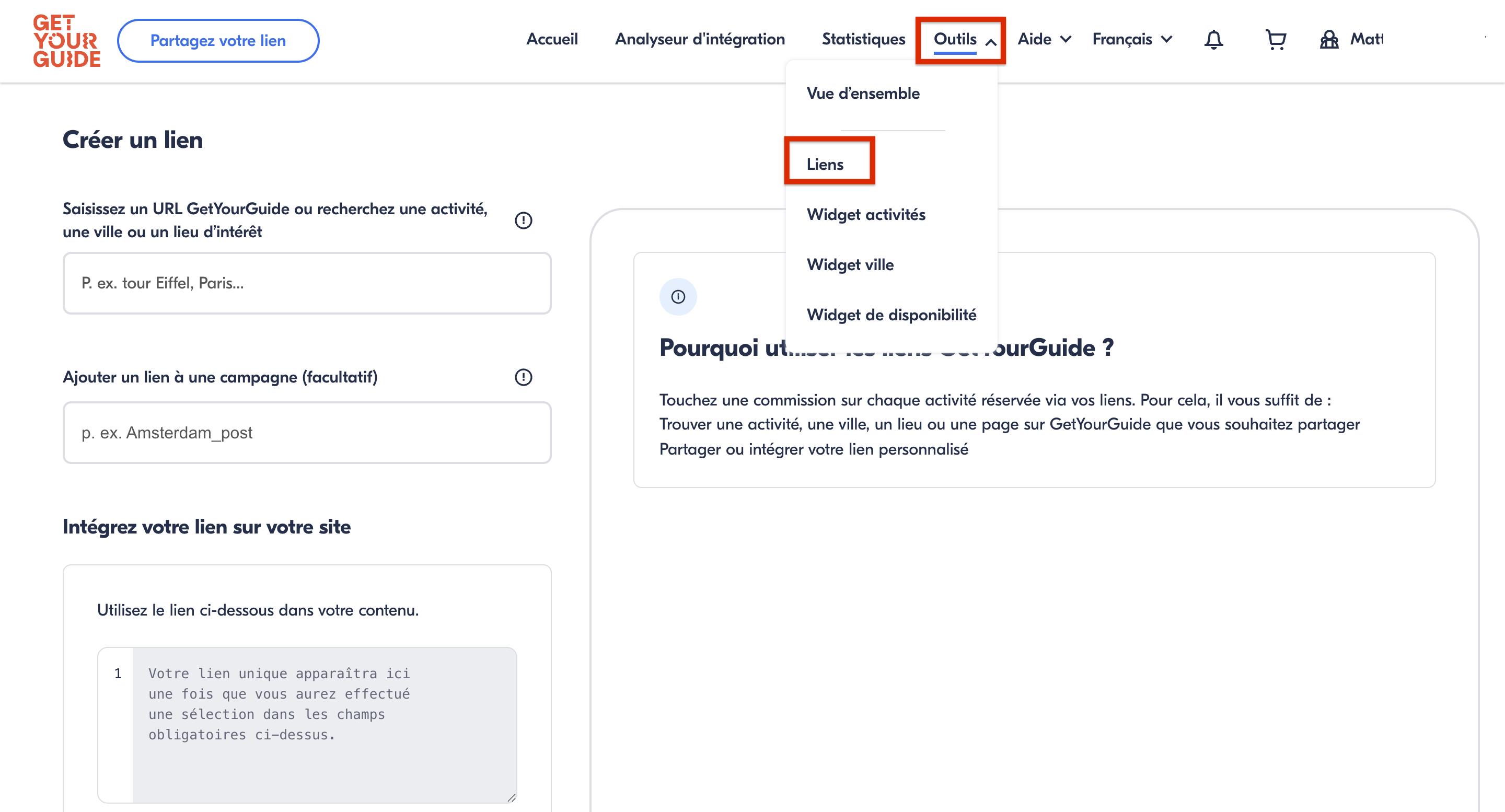
Task: Click the user account avatar icon
Action: [x=1329, y=40]
